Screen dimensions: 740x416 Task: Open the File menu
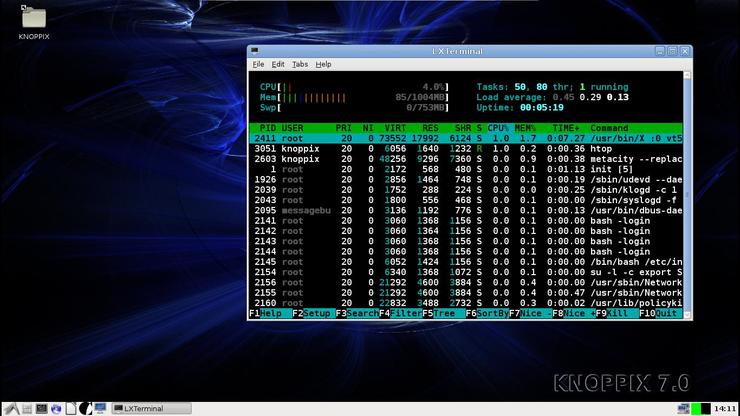click(258, 64)
